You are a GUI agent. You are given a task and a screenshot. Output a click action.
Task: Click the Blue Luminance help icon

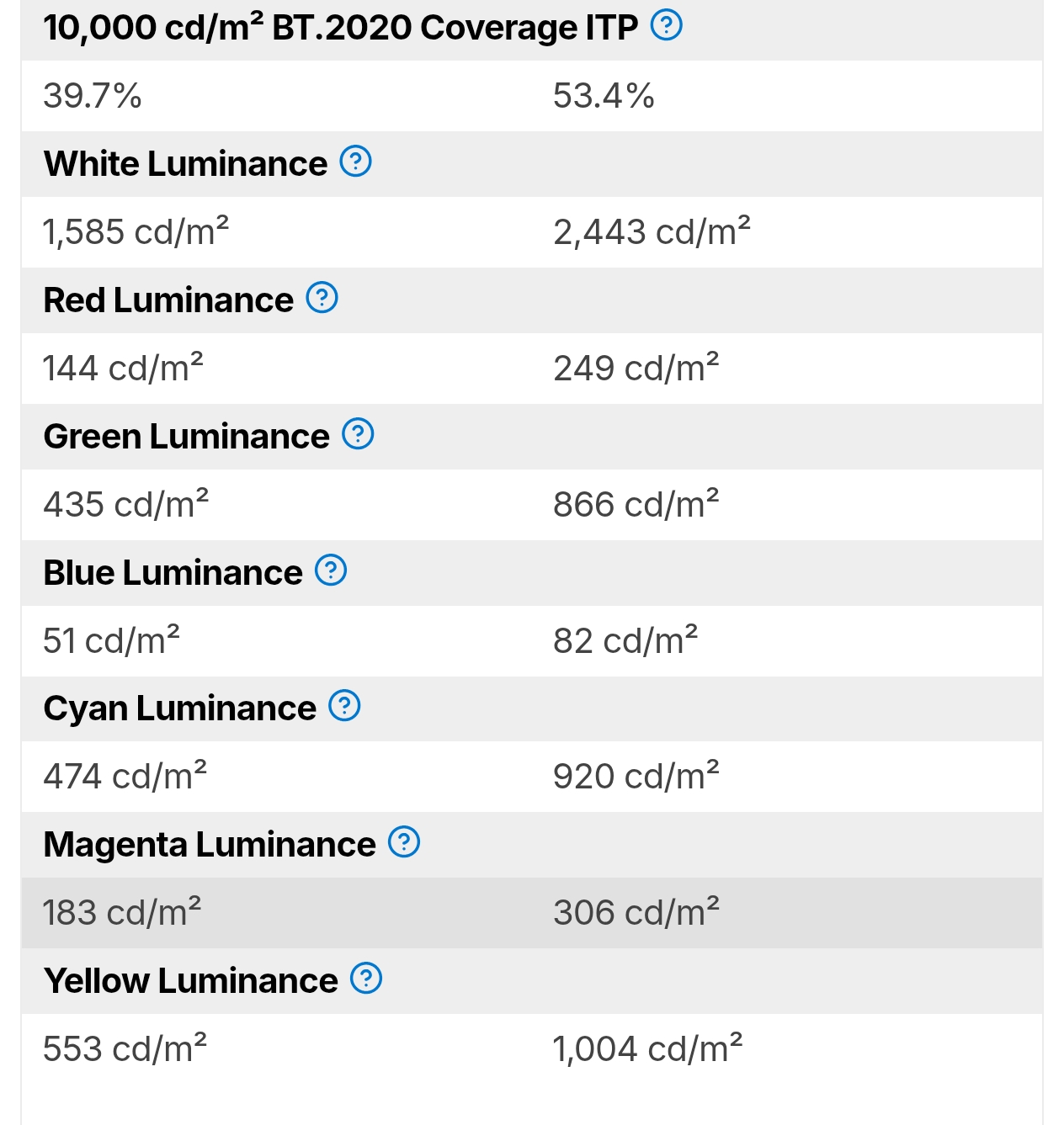(331, 570)
